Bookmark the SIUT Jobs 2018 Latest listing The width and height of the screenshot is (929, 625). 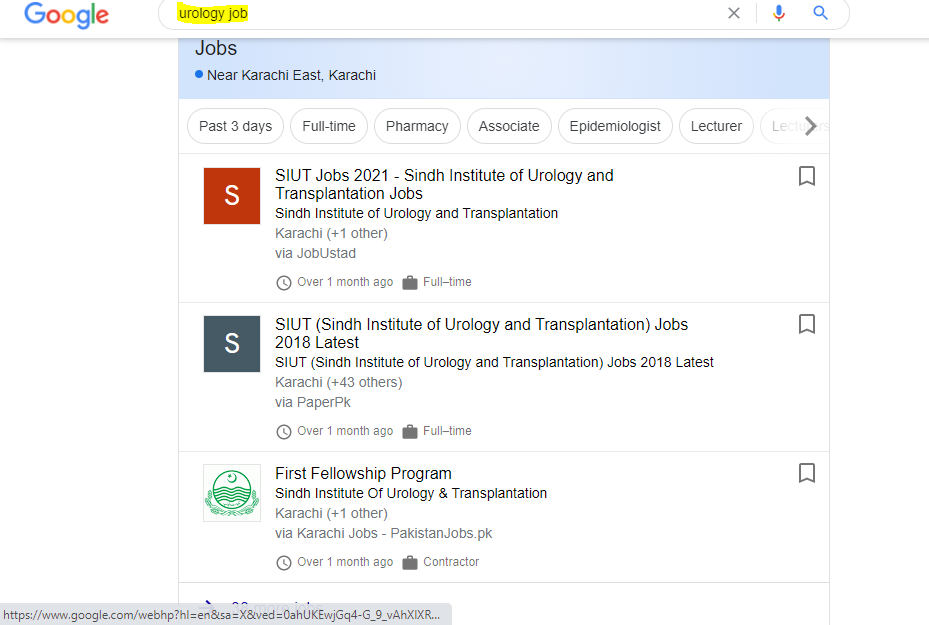(x=806, y=324)
